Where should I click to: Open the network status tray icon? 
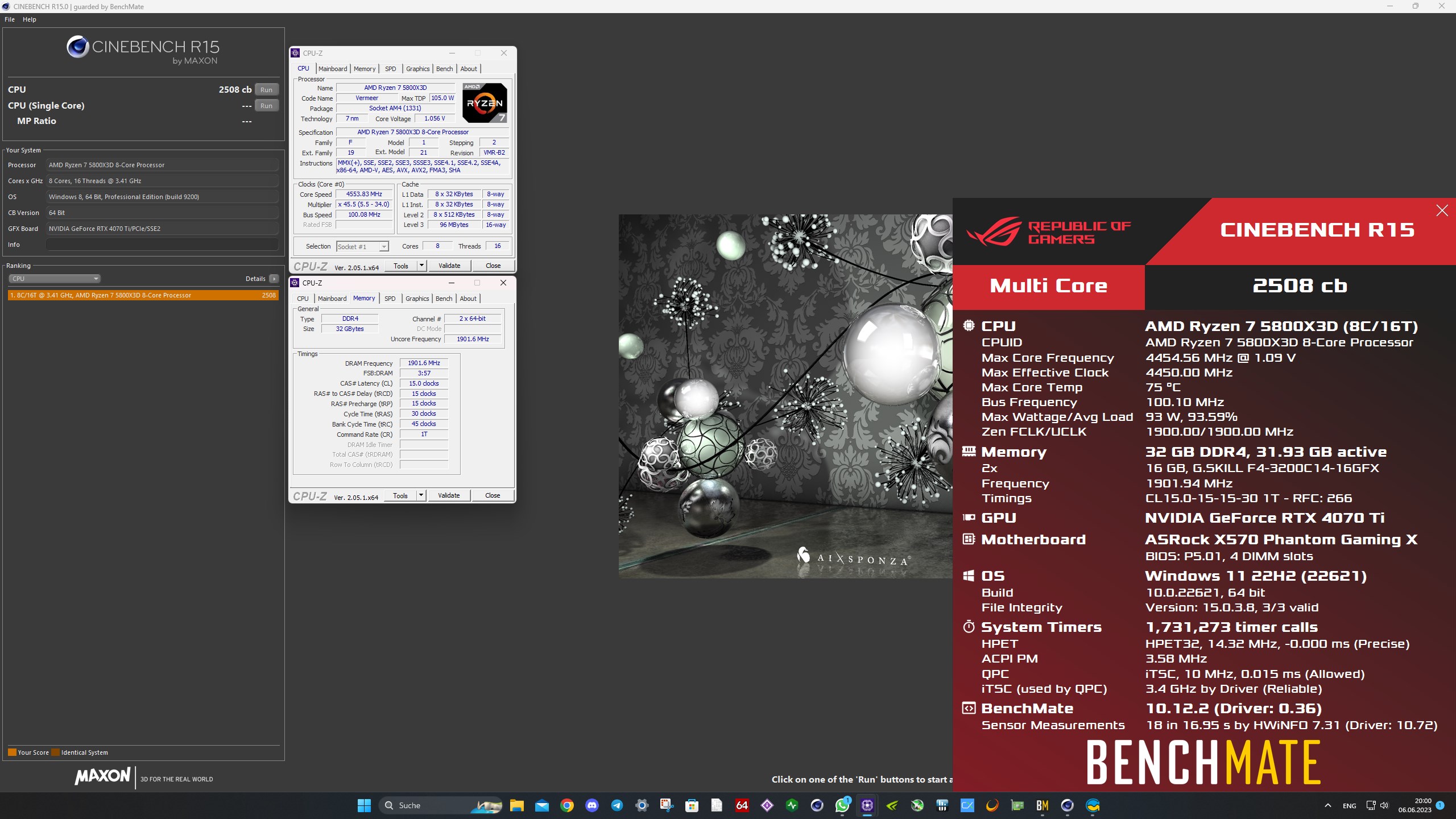(1371, 805)
